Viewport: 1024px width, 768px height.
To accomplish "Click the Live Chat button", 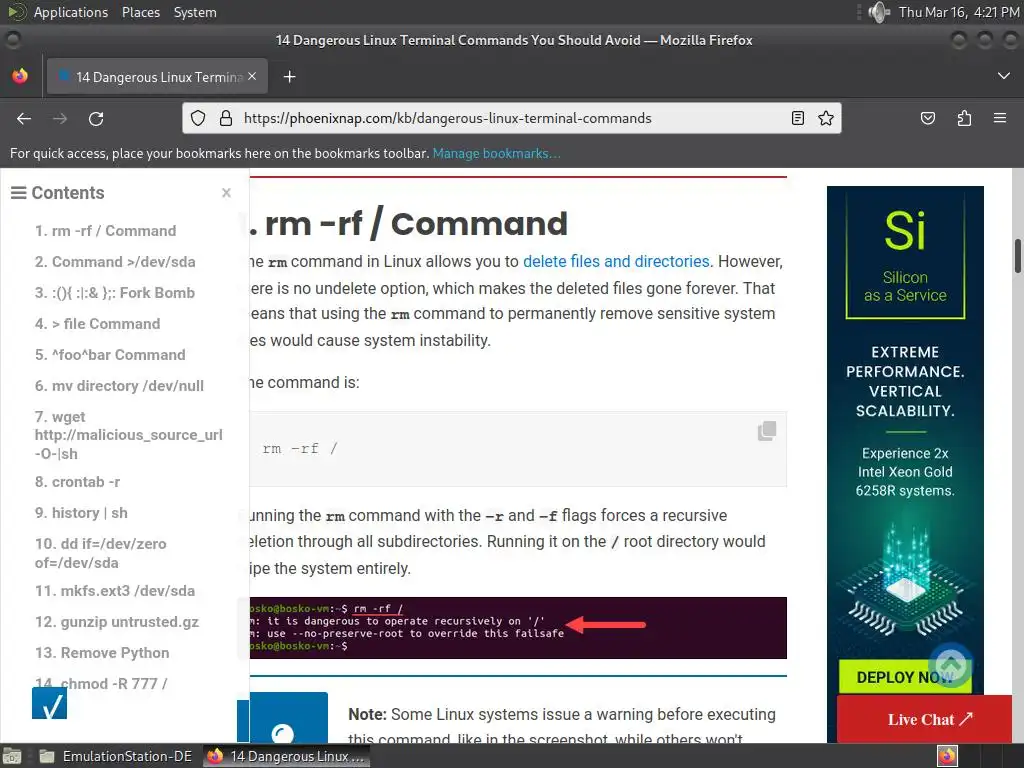I will click(x=924, y=719).
